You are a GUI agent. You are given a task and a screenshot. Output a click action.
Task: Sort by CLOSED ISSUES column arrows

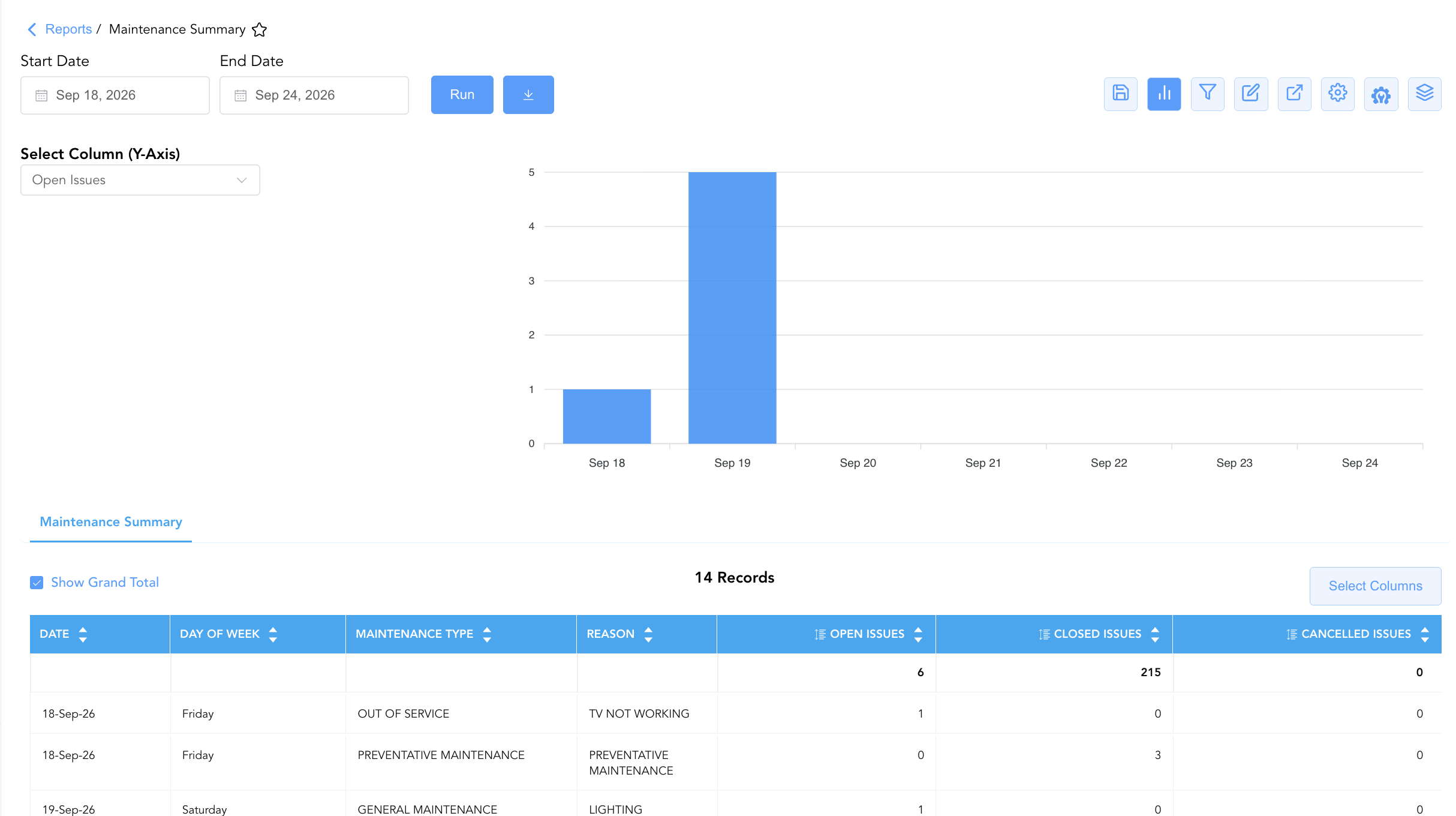point(1155,634)
